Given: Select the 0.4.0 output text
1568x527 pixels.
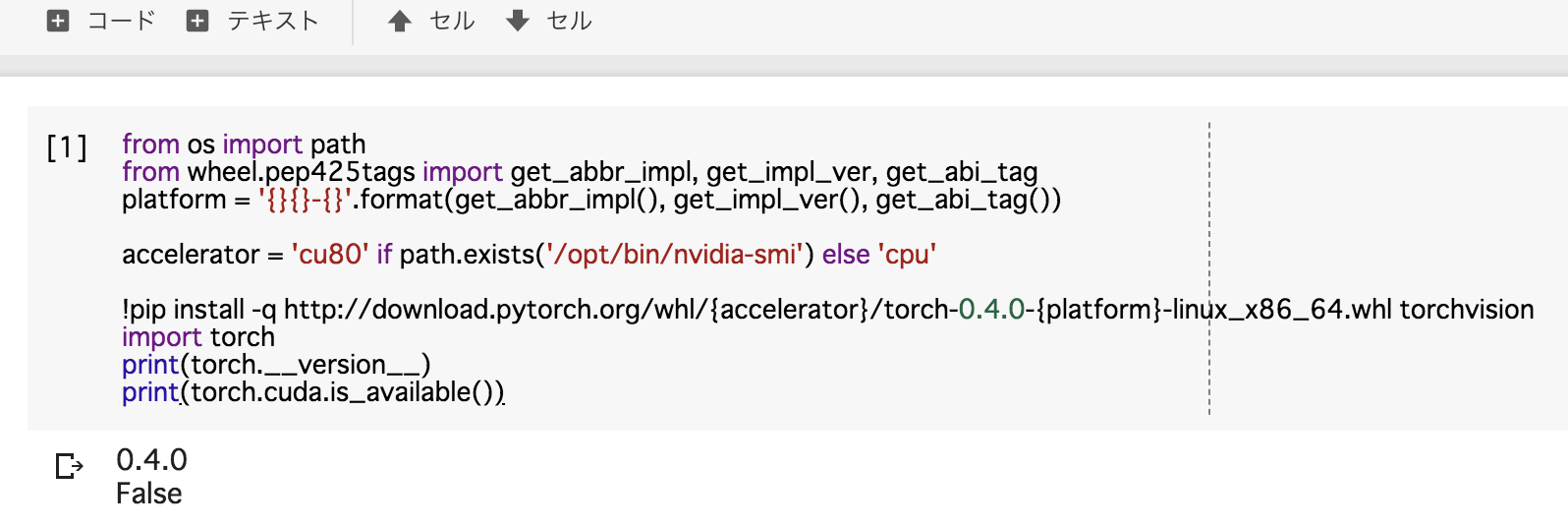Looking at the screenshot, I should (151, 459).
